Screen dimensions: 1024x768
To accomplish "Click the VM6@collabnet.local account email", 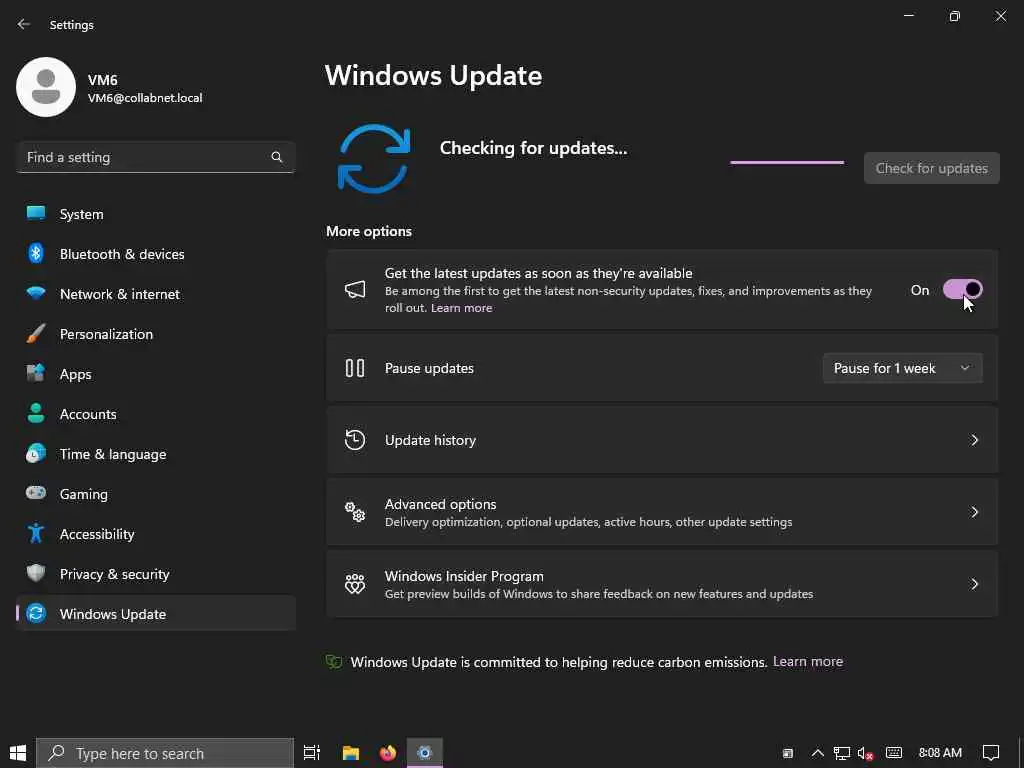I will tap(145, 98).
